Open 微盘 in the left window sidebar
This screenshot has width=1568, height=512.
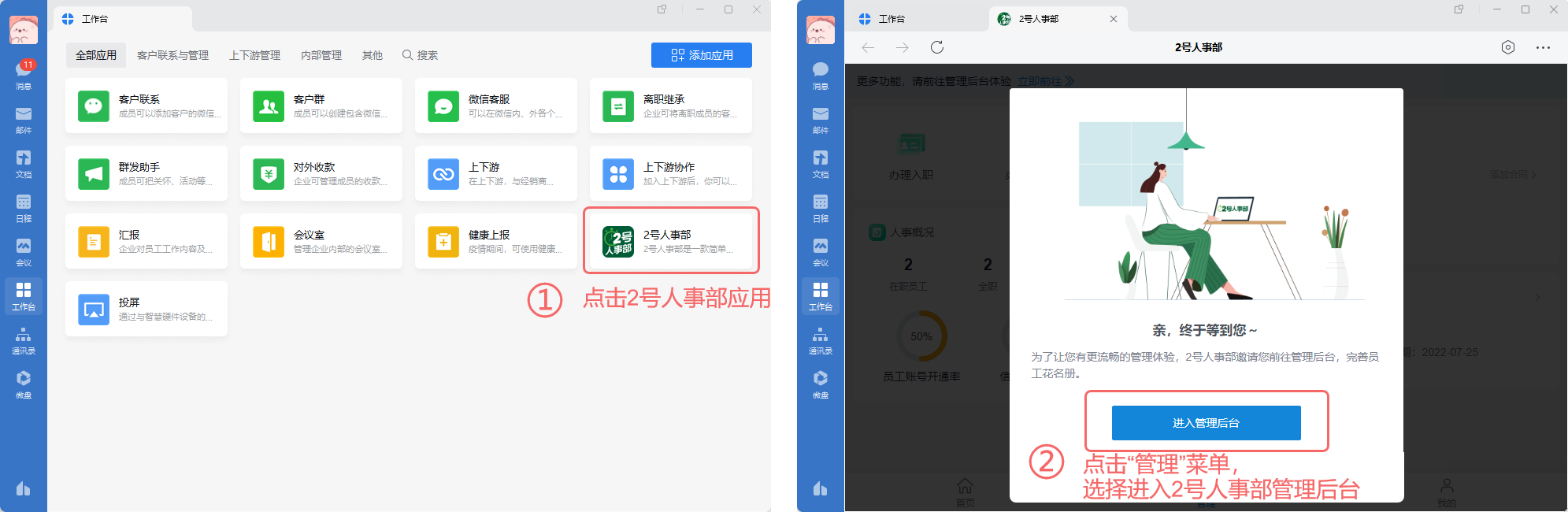(24, 384)
